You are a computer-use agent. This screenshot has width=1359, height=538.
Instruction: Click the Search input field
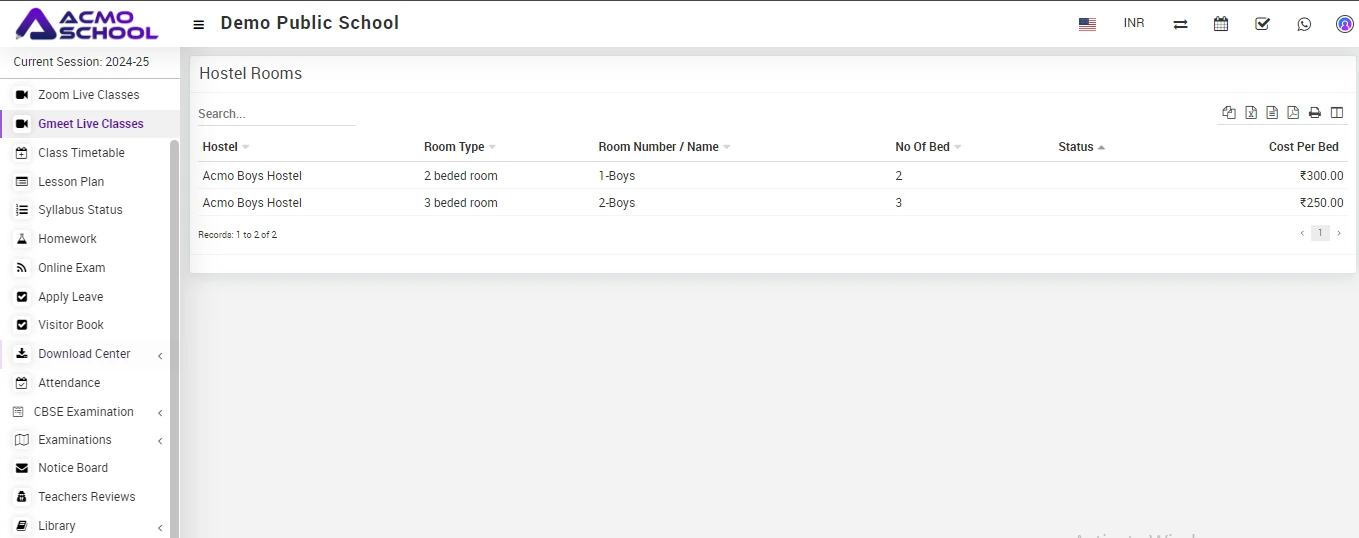(276, 114)
